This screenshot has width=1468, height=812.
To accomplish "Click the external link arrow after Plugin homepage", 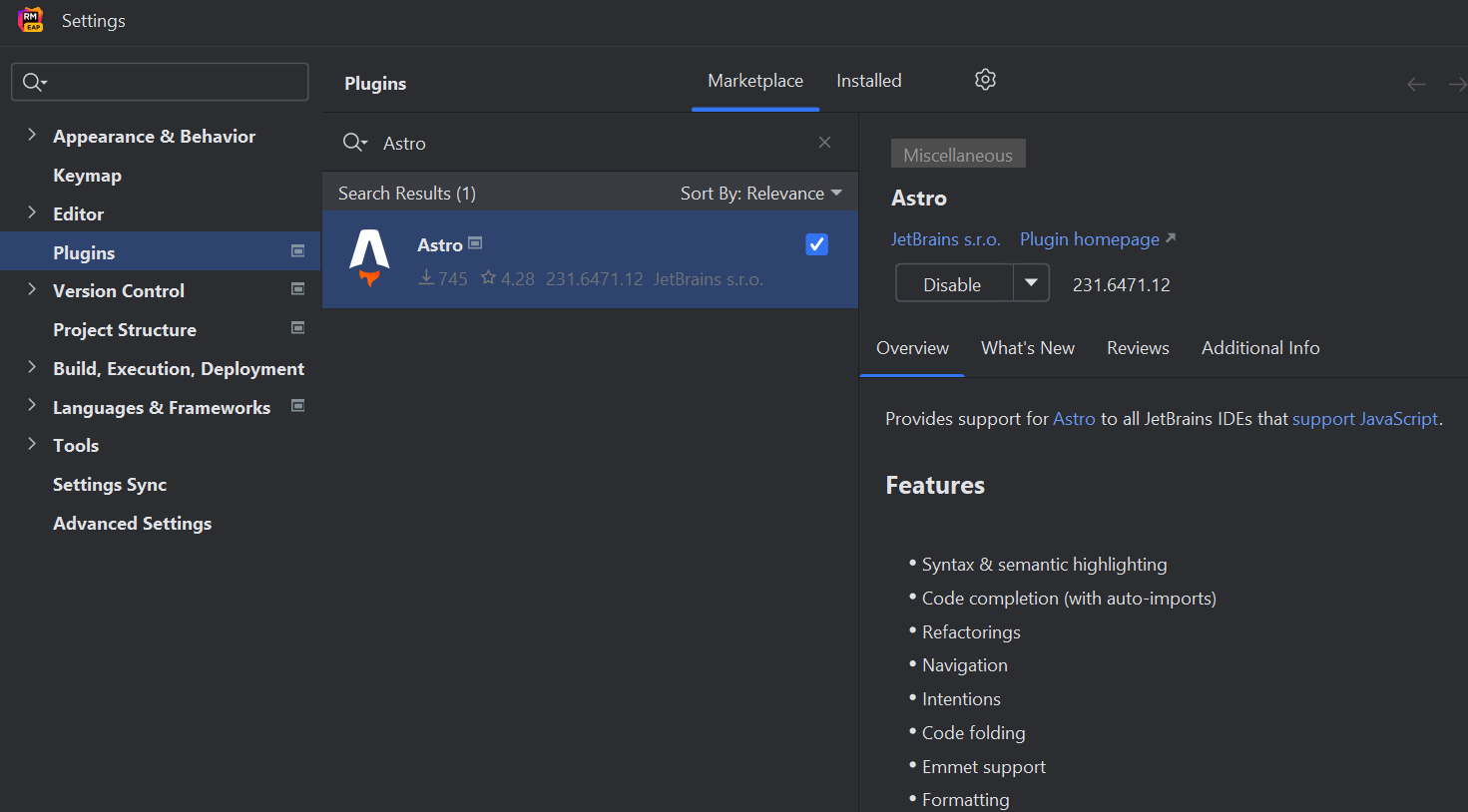I will point(1171,238).
